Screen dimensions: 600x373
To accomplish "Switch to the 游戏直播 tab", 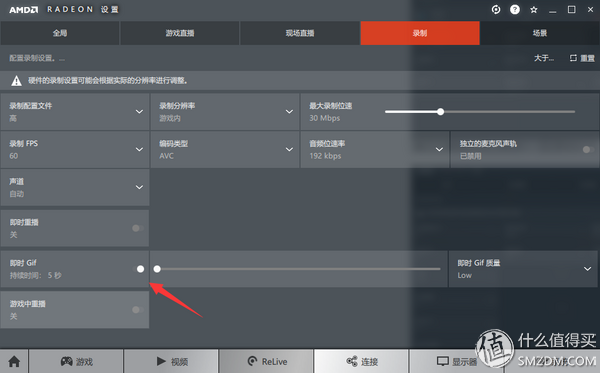I will coord(180,33).
